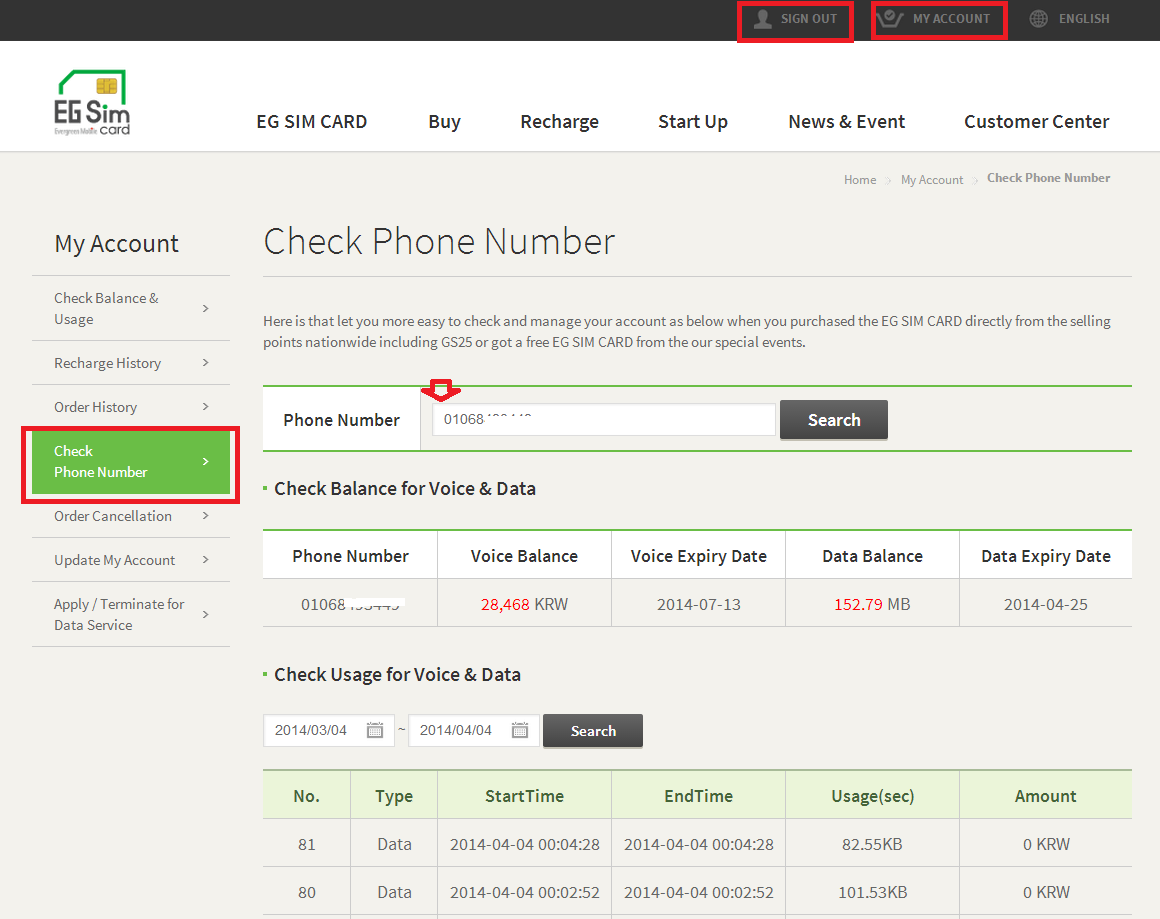Expand Check Balance & Usage arrow
This screenshot has height=919, width=1160.
(206, 309)
